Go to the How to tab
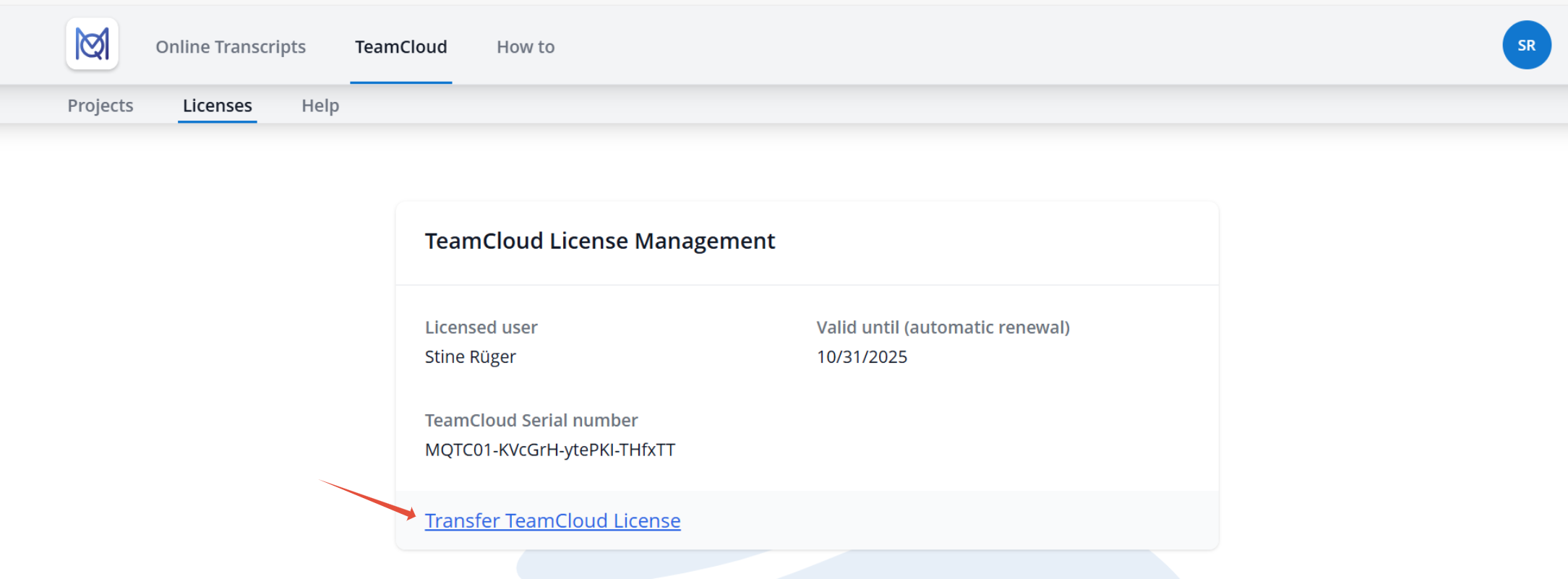This screenshot has height=579, width=1568. 526,47
